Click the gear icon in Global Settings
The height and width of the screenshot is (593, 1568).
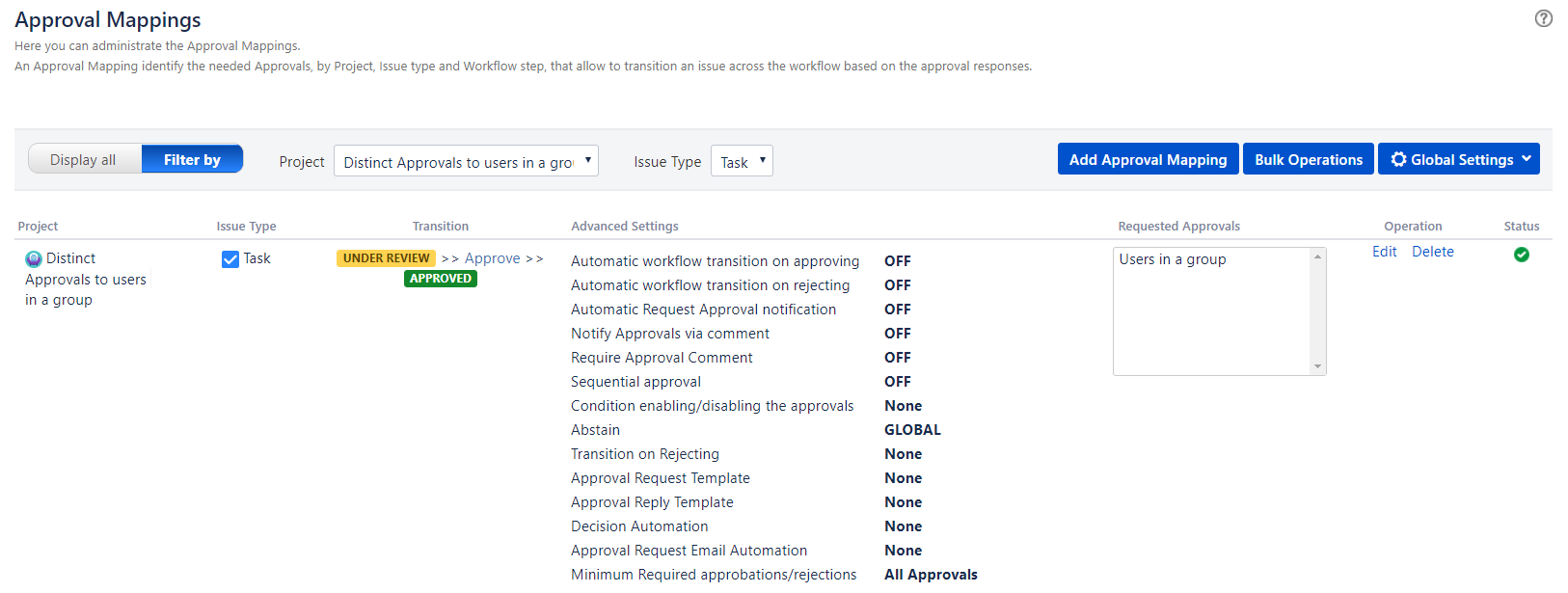coord(1398,159)
